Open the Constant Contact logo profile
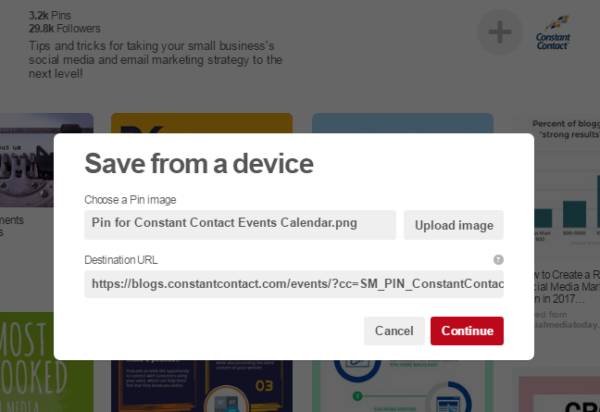 pyautogui.click(x=553, y=33)
